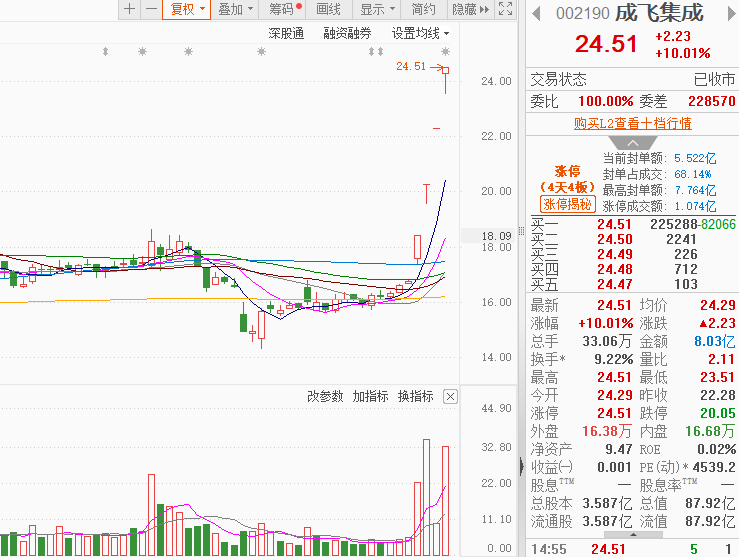Click the 净资产 value 9.47

point(619,450)
